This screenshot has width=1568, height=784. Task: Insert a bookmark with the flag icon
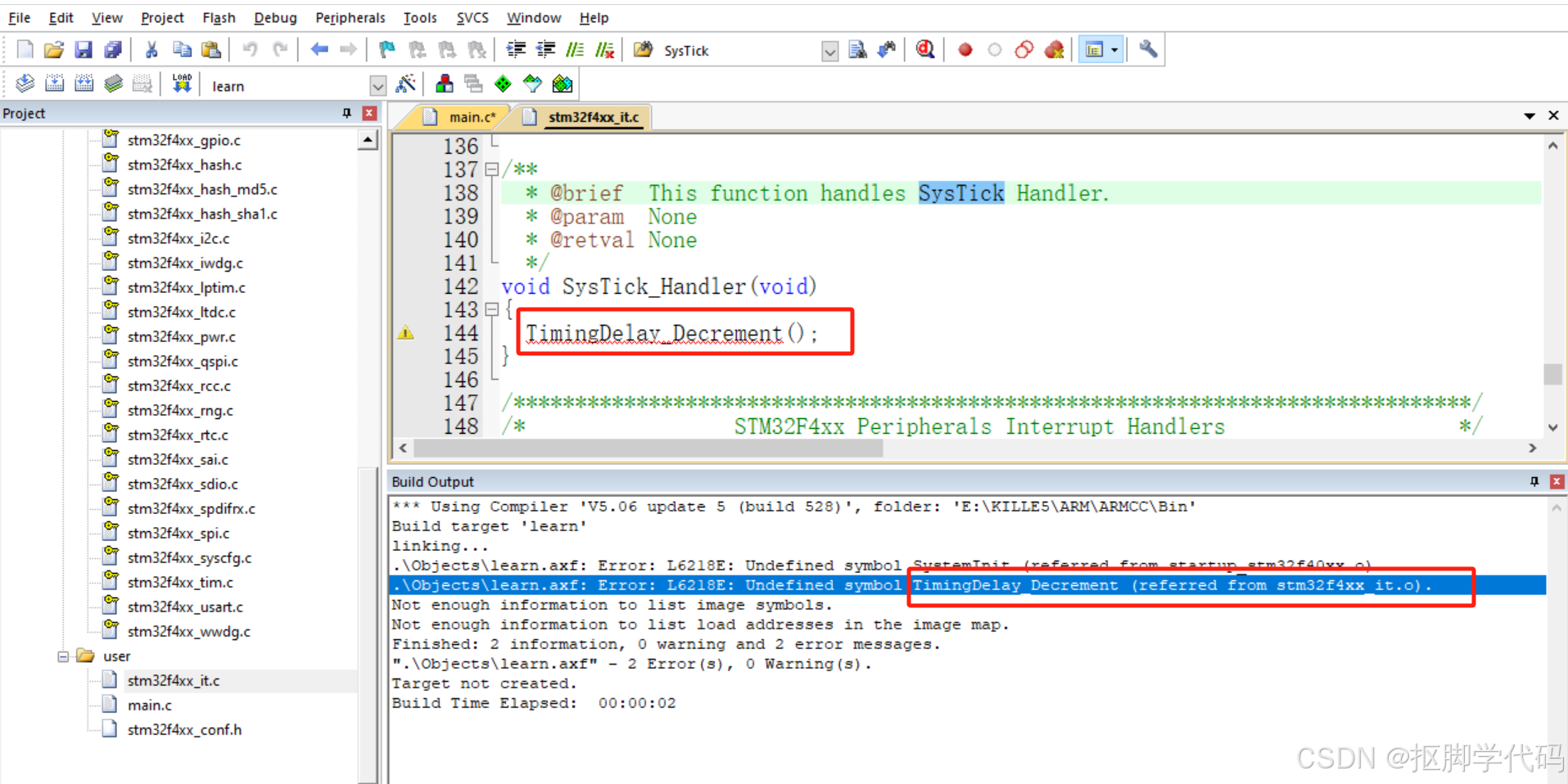point(387,50)
